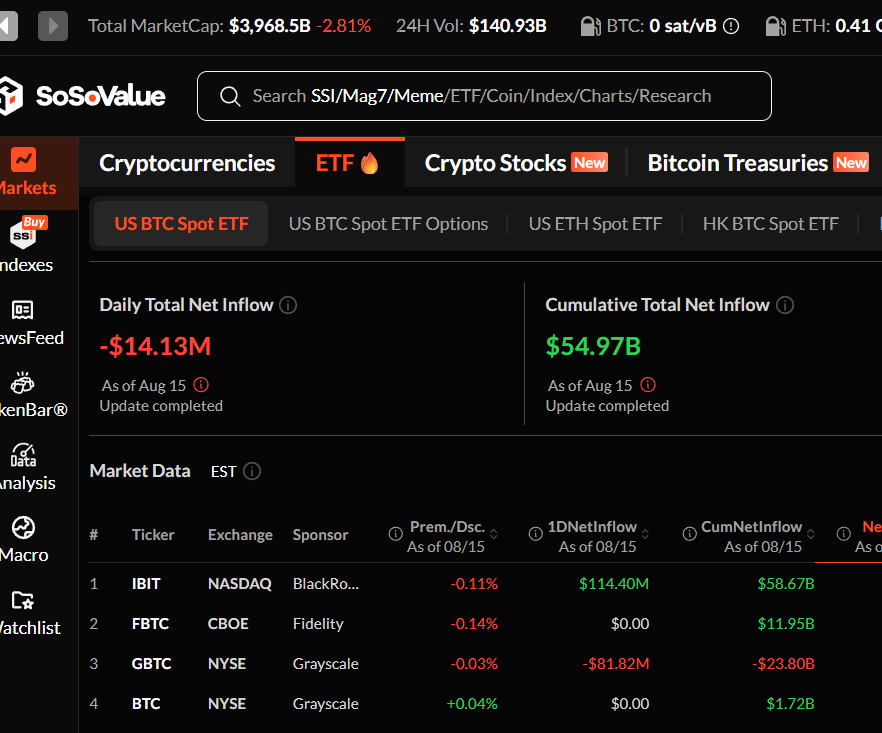This screenshot has width=882, height=733.
Task: Click the BlackRo... sponsor cell
Action: tap(326, 584)
